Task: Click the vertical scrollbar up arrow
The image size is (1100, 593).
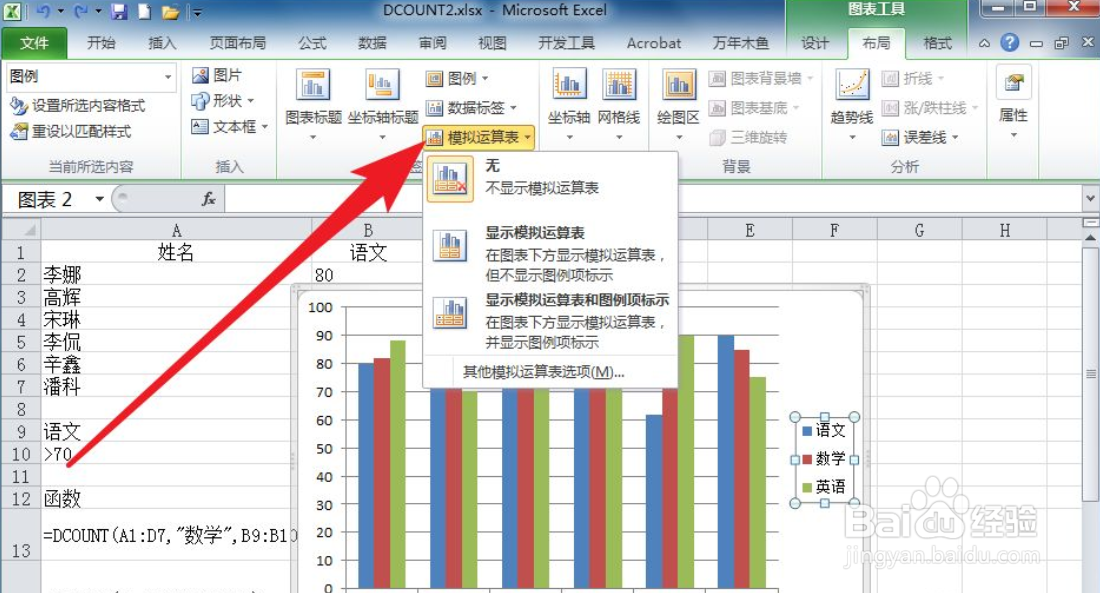Action: coord(1091,238)
